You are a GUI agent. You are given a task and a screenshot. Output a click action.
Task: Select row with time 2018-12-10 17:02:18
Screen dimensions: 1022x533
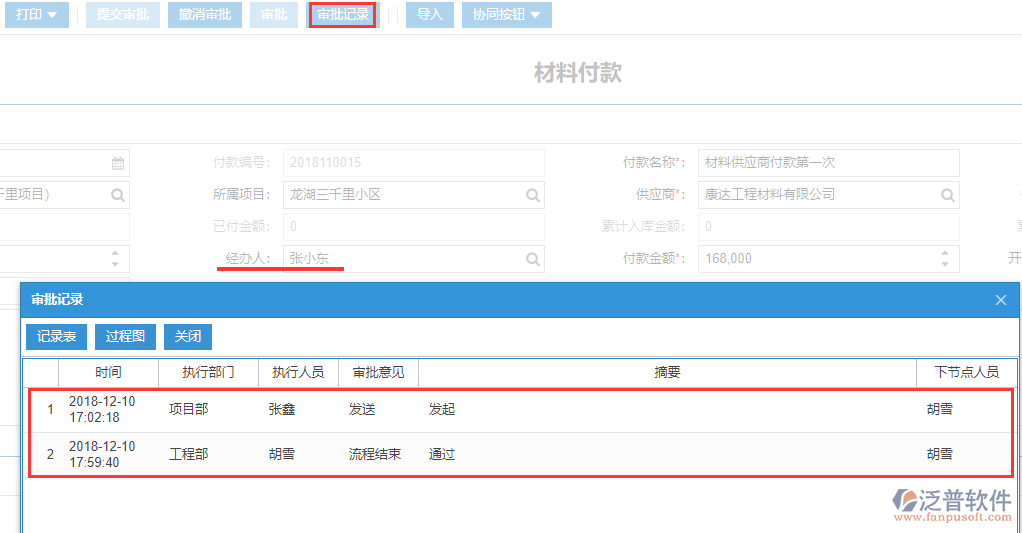pos(521,410)
